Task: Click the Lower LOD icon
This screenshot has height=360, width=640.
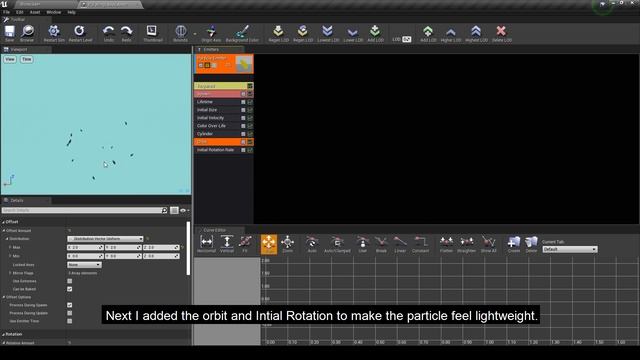Action: pyautogui.click(x=353, y=32)
